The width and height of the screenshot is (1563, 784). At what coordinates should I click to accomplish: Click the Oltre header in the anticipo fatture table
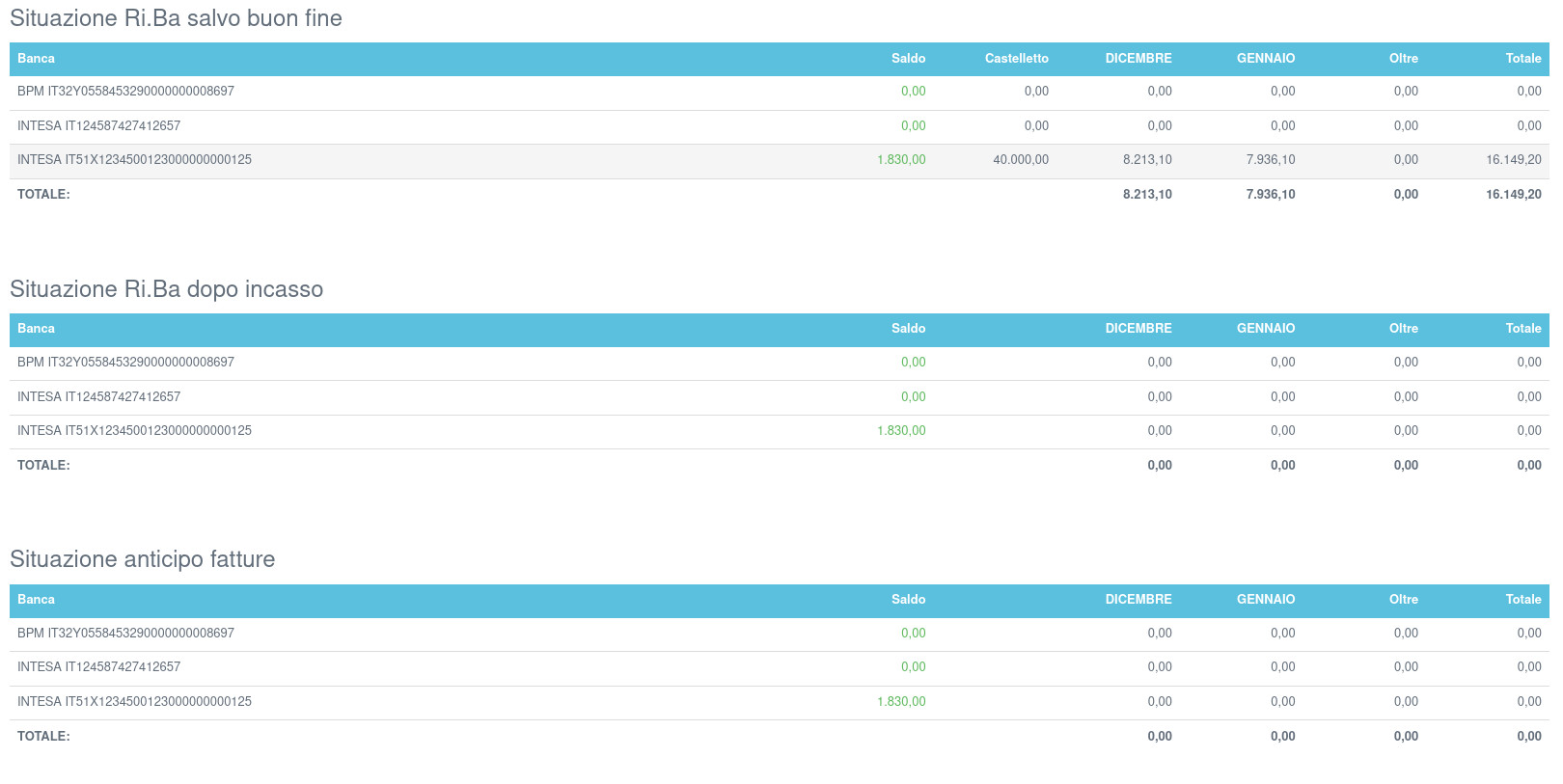tap(1403, 600)
